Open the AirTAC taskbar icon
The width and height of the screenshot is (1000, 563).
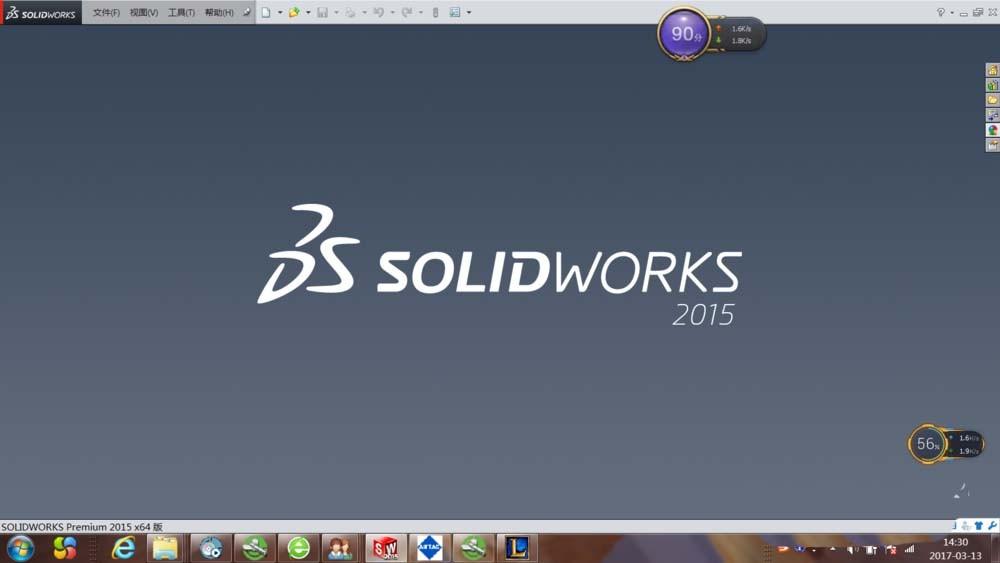(x=429, y=548)
